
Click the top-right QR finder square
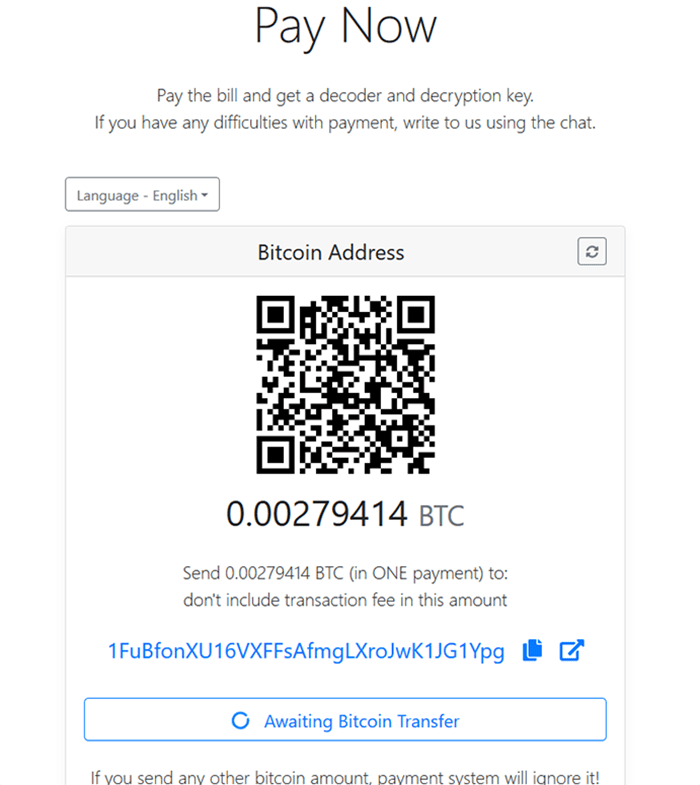tap(416, 314)
